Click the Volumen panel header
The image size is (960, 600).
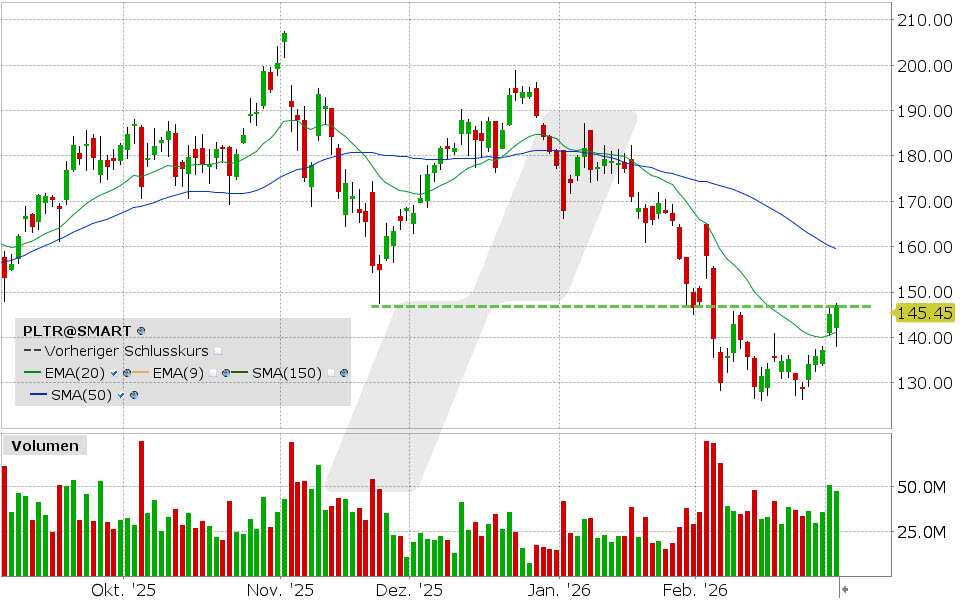[x=47, y=446]
